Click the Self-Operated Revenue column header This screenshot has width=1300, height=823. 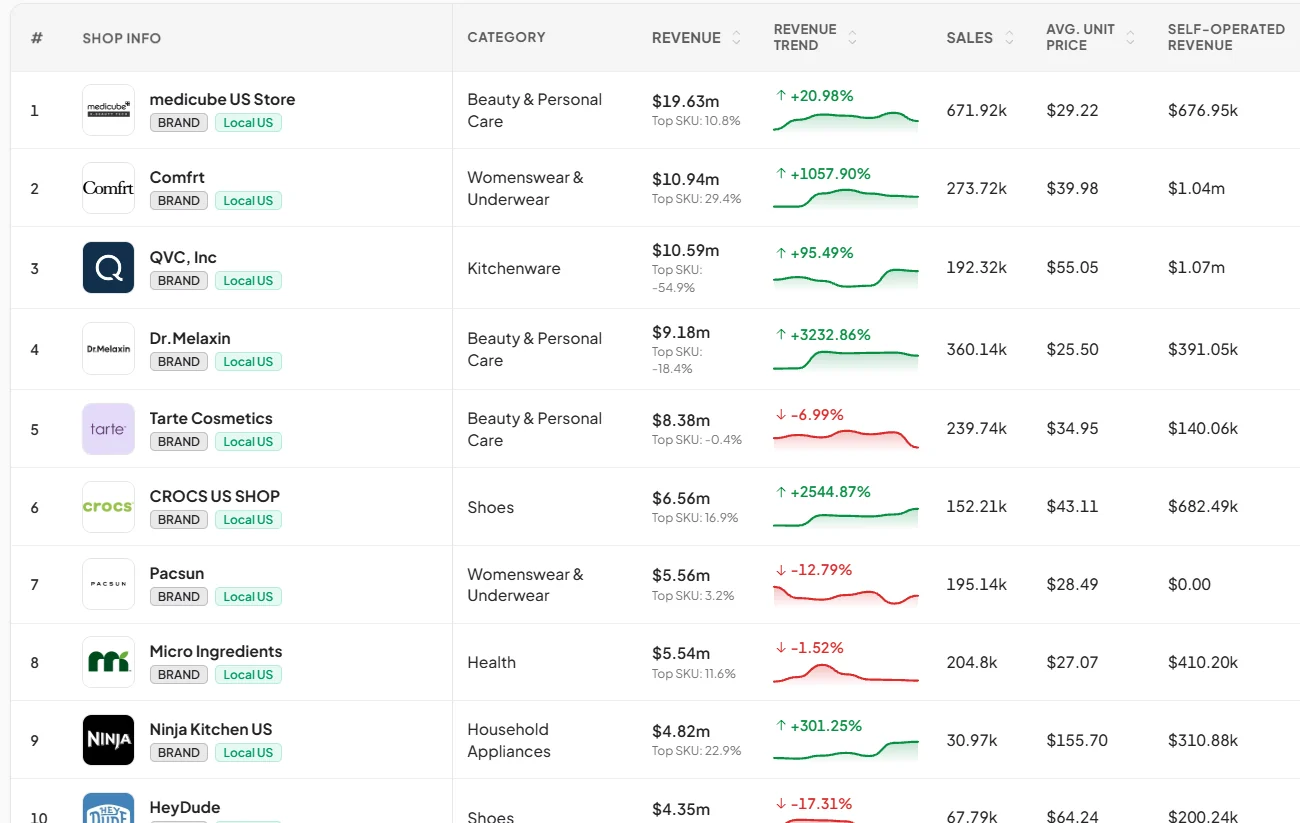(1226, 37)
